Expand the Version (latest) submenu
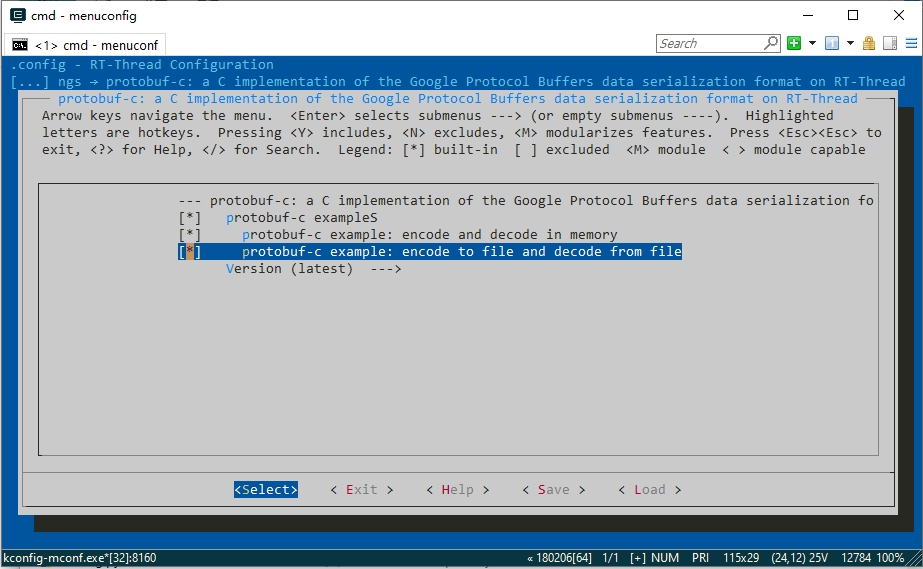Image resolution: width=923 pixels, height=569 pixels. point(313,268)
